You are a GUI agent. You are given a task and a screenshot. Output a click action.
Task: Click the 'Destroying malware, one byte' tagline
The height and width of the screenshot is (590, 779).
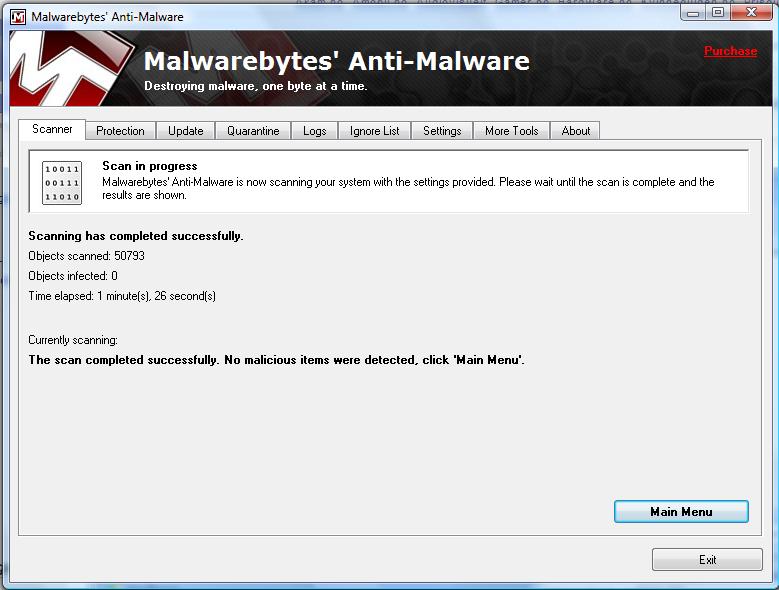tap(255, 86)
